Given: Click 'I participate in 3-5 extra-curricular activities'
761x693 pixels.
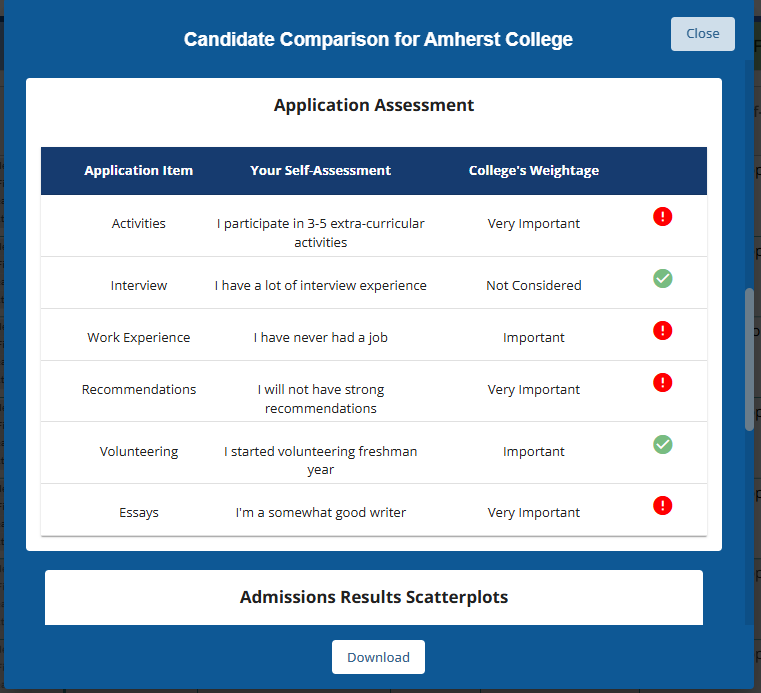Looking at the screenshot, I should (320, 232).
